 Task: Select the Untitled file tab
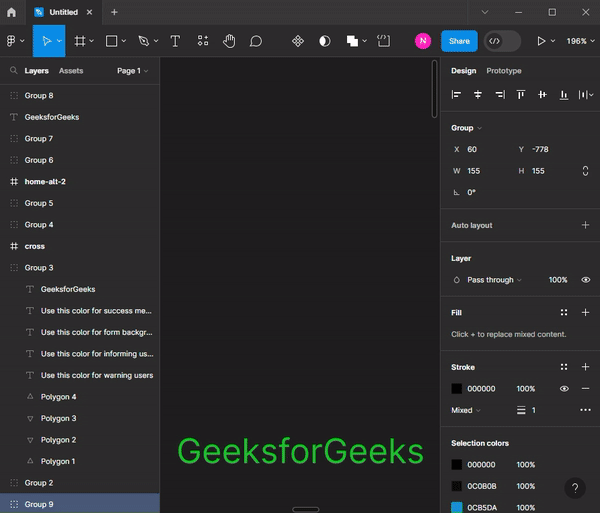point(63,12)
